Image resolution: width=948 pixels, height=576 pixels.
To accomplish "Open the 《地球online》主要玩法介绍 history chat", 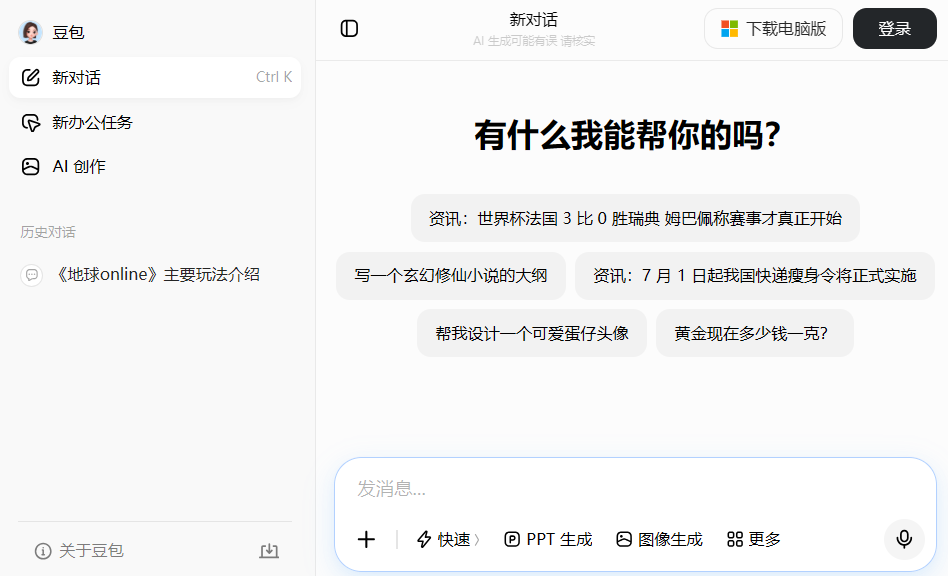I will (155, 275).
